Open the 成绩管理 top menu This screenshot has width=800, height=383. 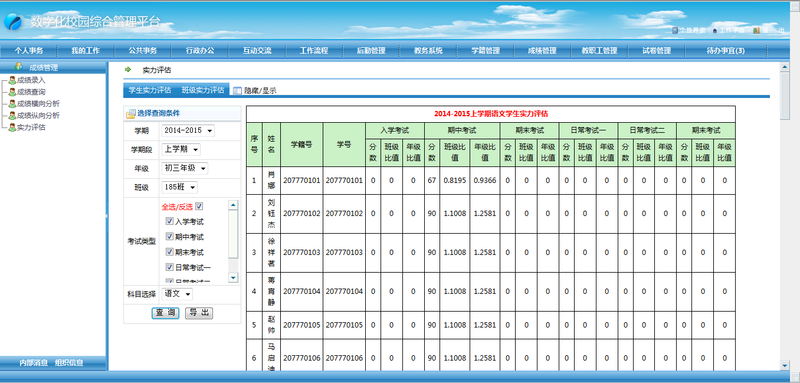[x=542, y=50]
